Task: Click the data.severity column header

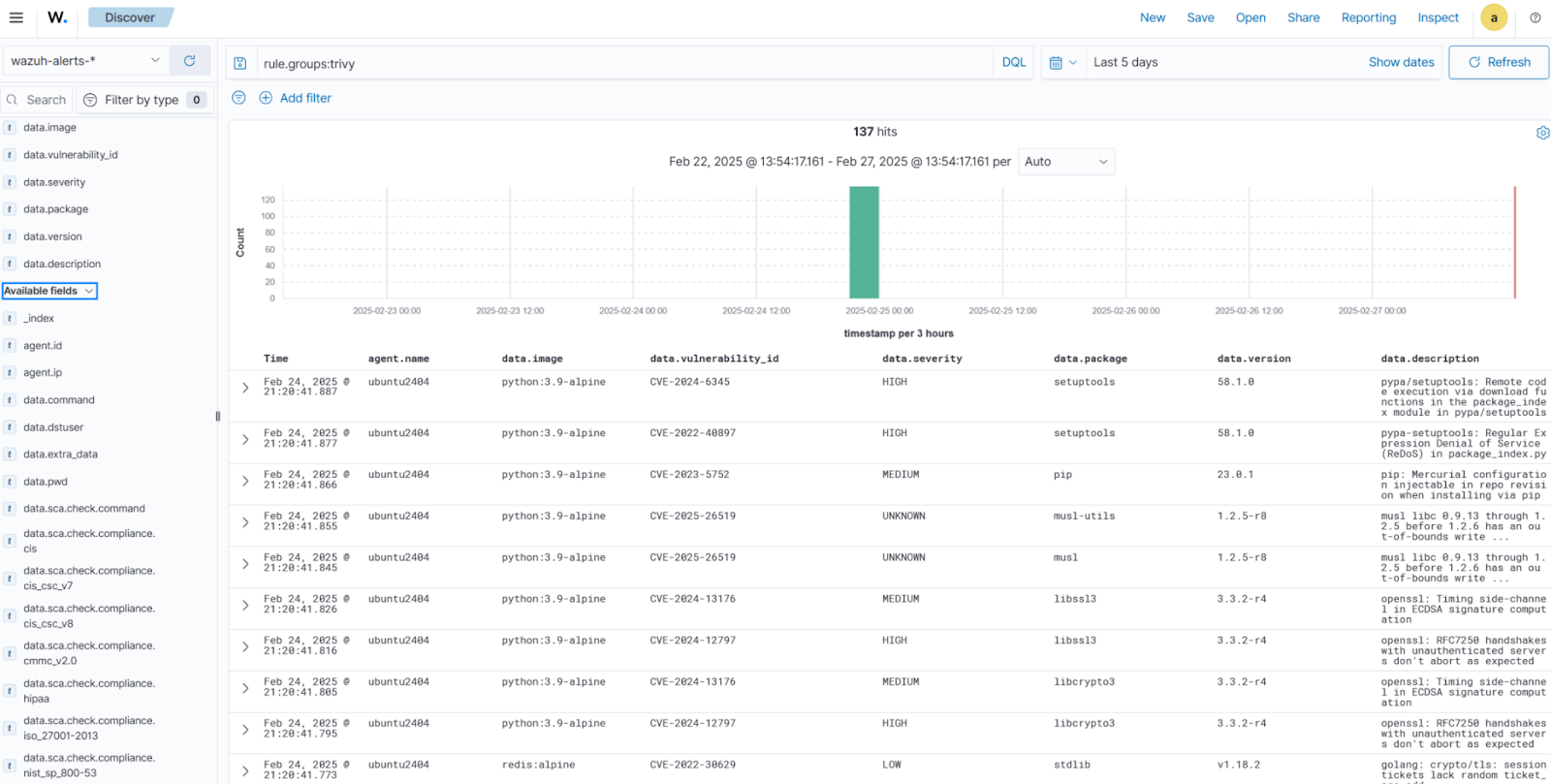Action: tap(922, 359)
